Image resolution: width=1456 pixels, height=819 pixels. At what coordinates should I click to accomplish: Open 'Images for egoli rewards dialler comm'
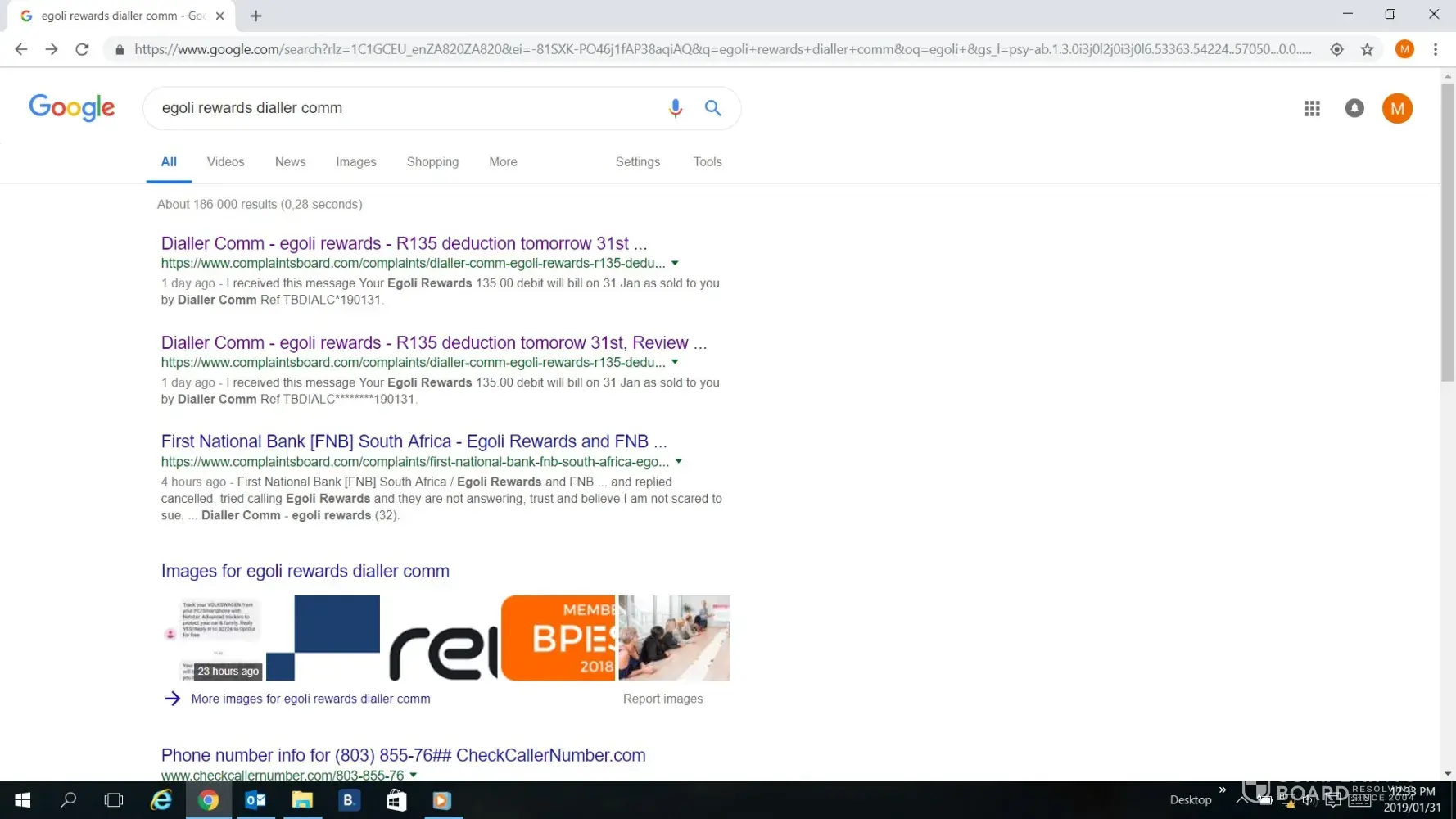[305, 572]
